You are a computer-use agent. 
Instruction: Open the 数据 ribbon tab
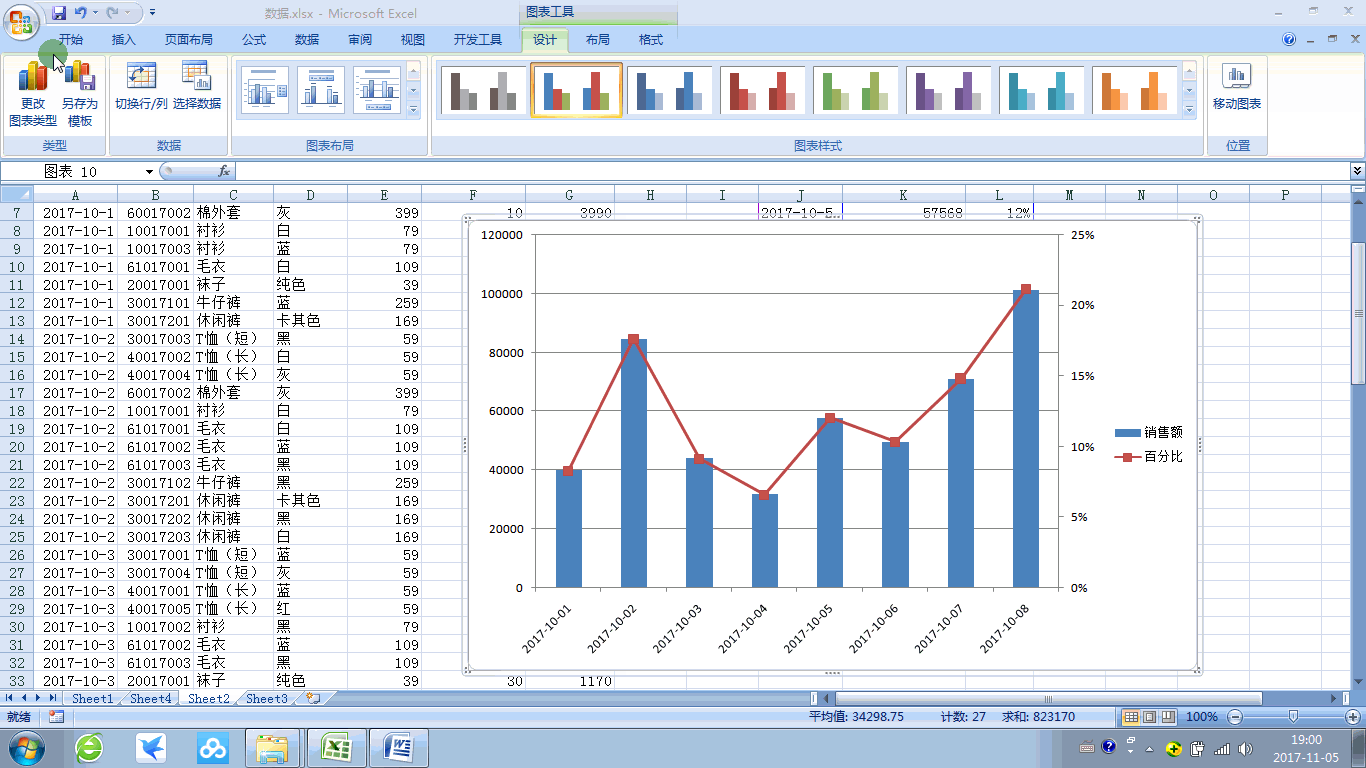click(x=307, y=40)
